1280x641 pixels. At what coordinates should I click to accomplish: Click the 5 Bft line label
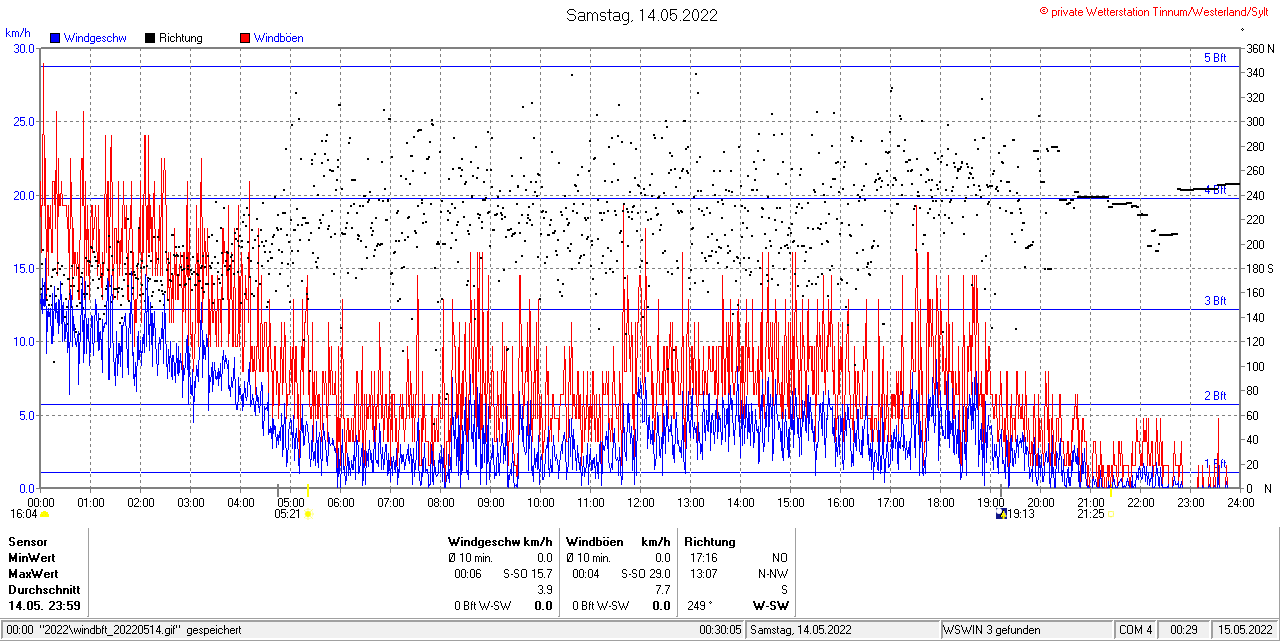1214,58
